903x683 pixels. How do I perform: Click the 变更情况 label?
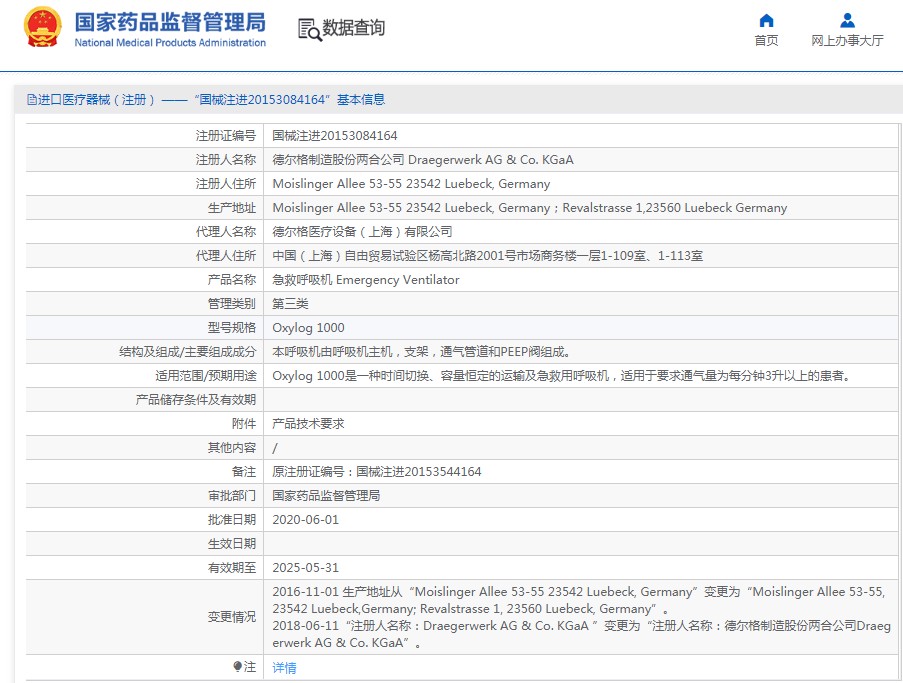232,617
